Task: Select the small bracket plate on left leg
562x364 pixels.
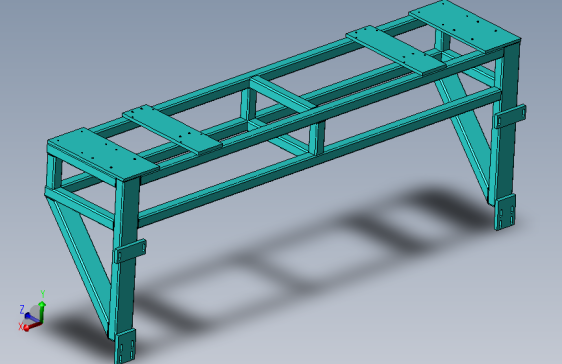Action: pyautogui.click(x=130, y=251)
